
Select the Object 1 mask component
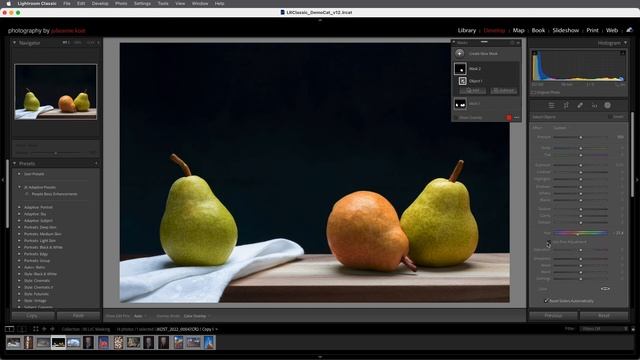462,81
